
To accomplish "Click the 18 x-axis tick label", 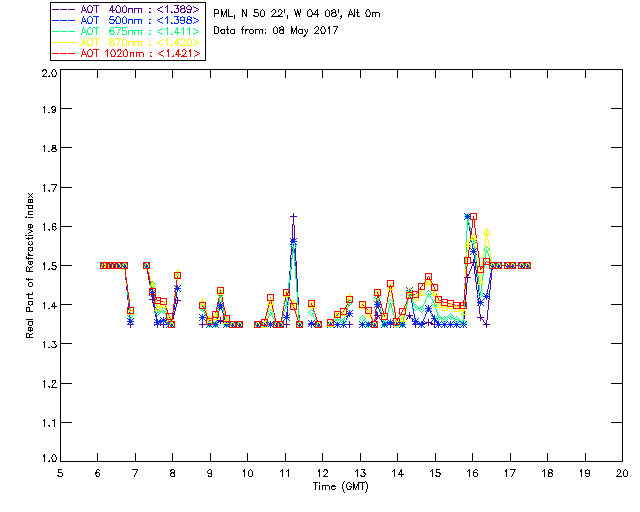I will tap(547, 473).
